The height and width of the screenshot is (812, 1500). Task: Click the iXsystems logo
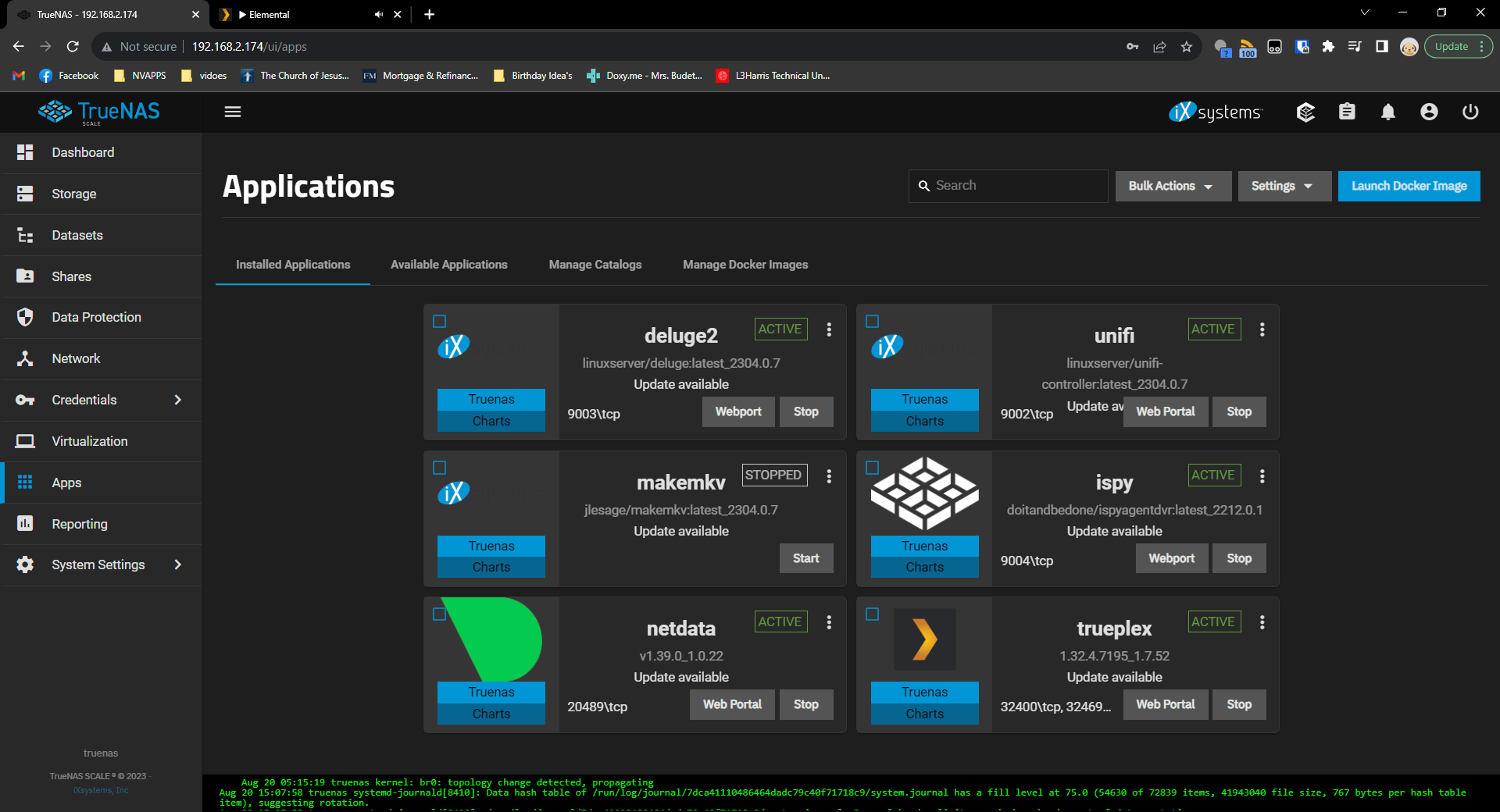1216,112
